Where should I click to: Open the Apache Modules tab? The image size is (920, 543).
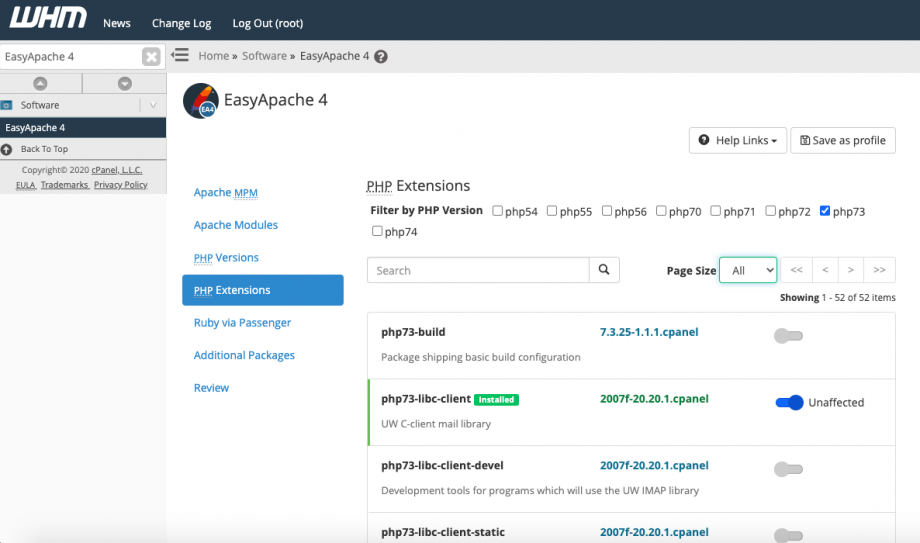tap(236, 225)
